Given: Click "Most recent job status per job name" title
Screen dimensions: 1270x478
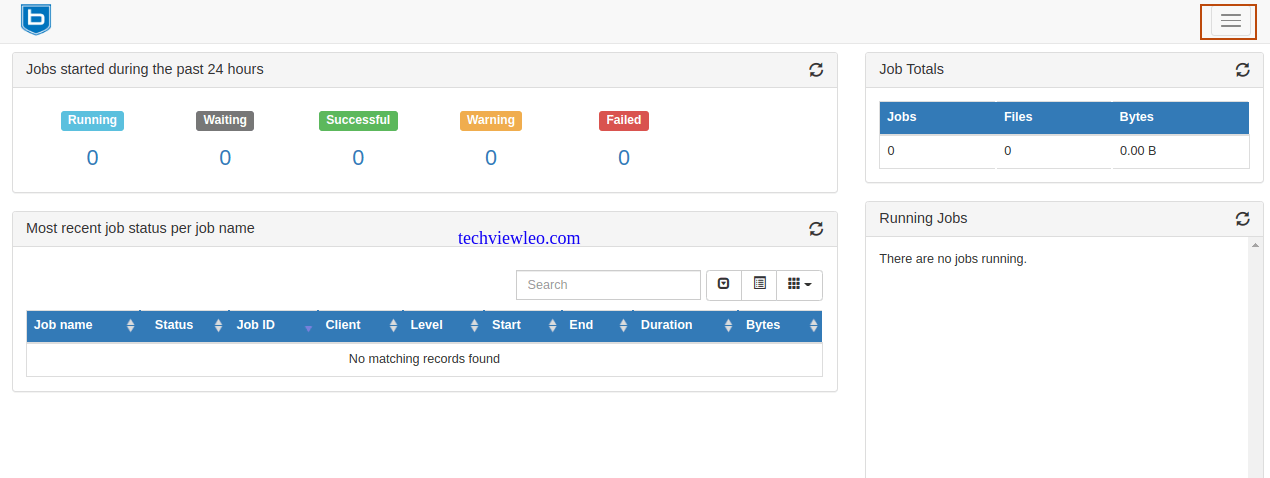Looking at the screenshot, I should pos(140,229).
